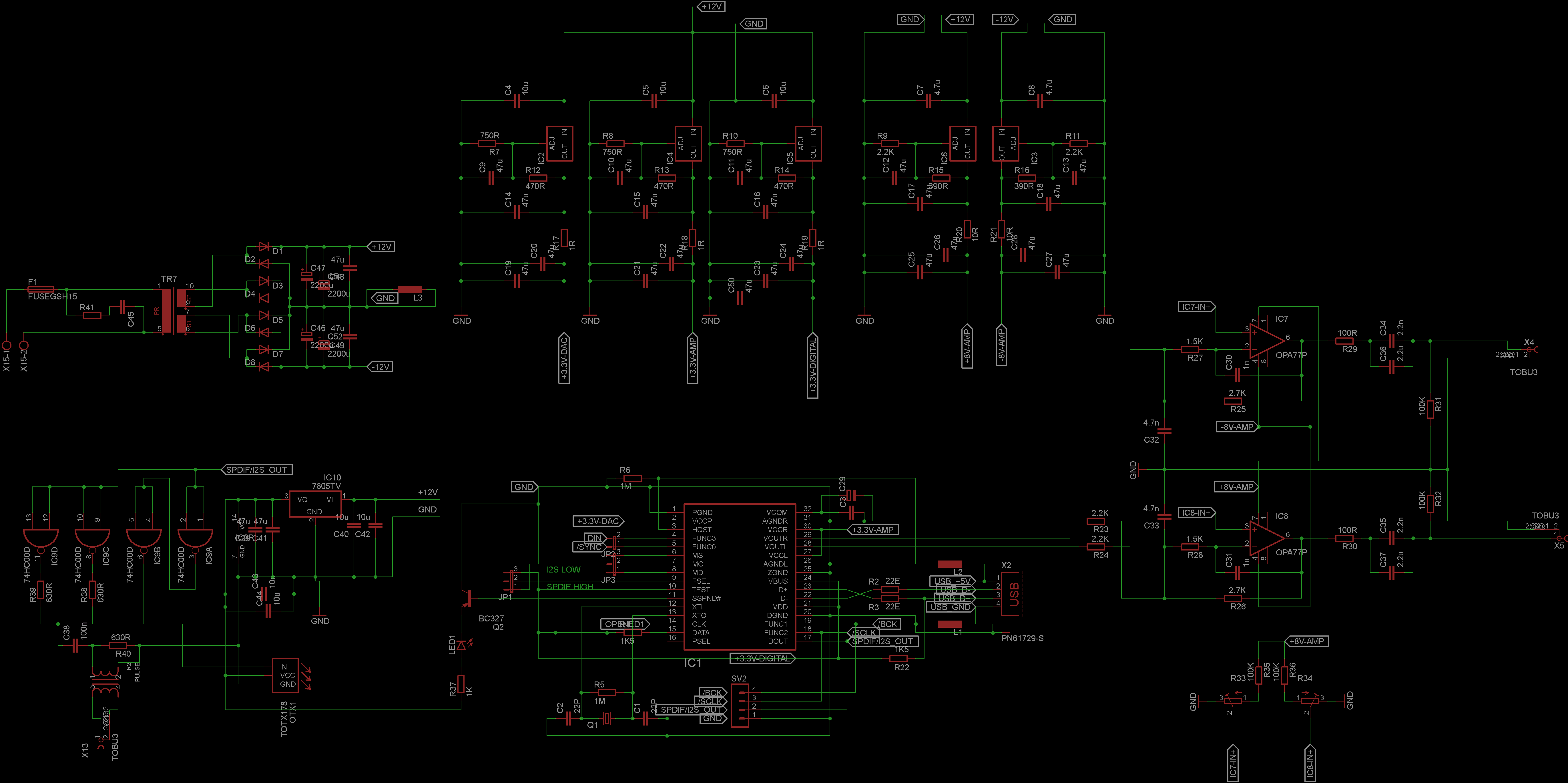1568x783 pixels.
Task: Select the F1 FUSEGSH15 fuse symbol
Action: coord(41,290)
